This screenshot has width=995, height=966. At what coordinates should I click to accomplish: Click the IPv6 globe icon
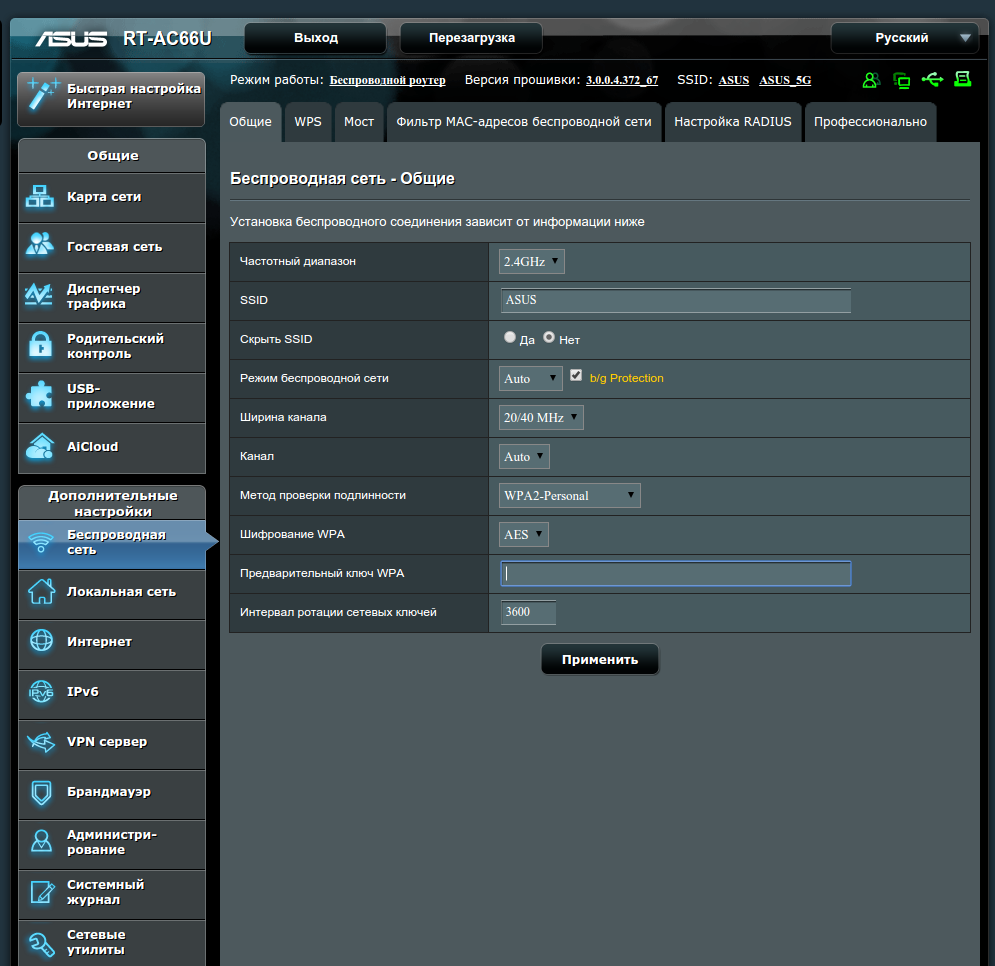41,692
